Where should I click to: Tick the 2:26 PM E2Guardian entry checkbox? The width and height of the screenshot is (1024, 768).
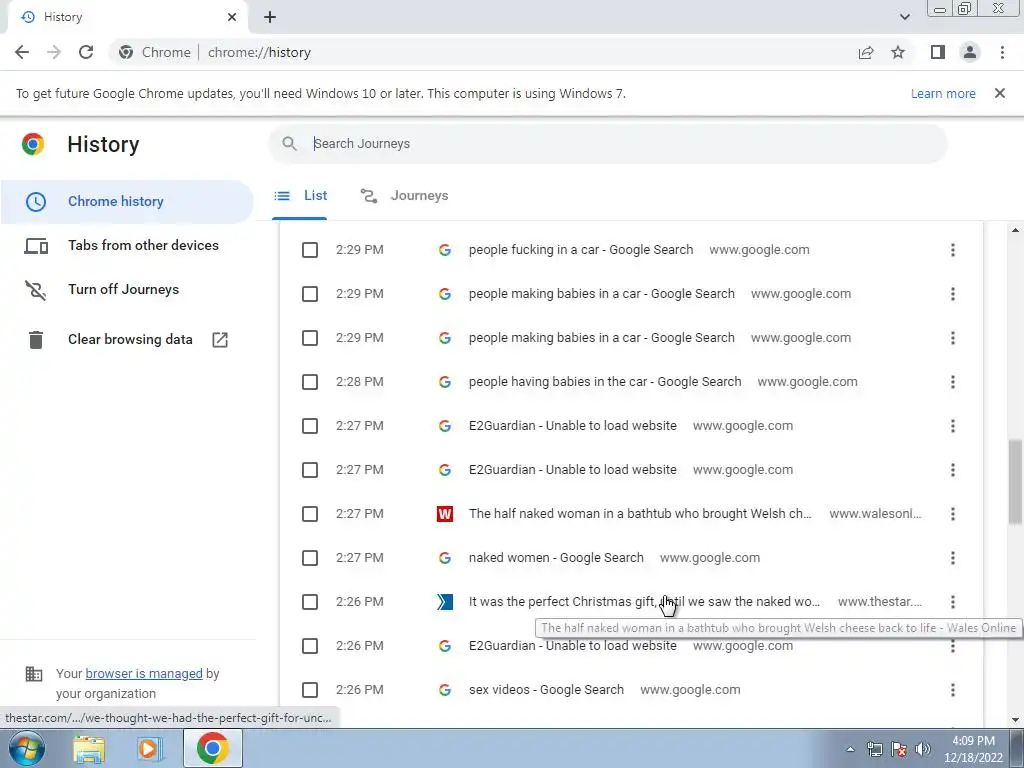310,646
